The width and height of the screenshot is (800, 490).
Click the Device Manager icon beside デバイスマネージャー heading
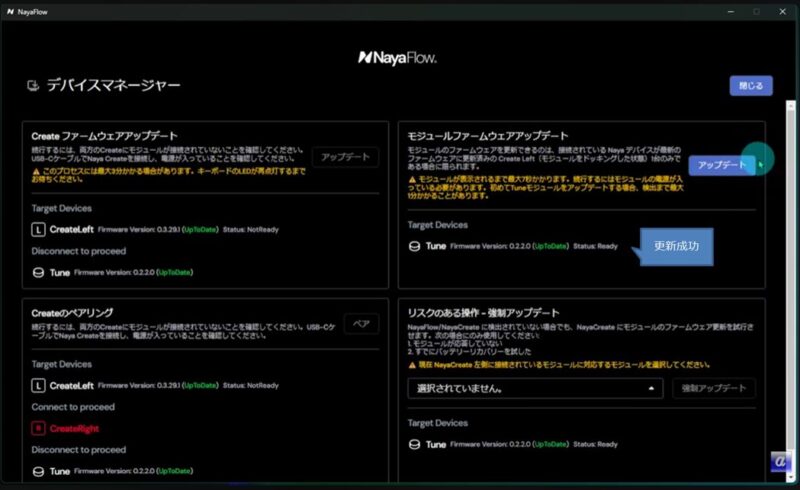tap(33, 86)
